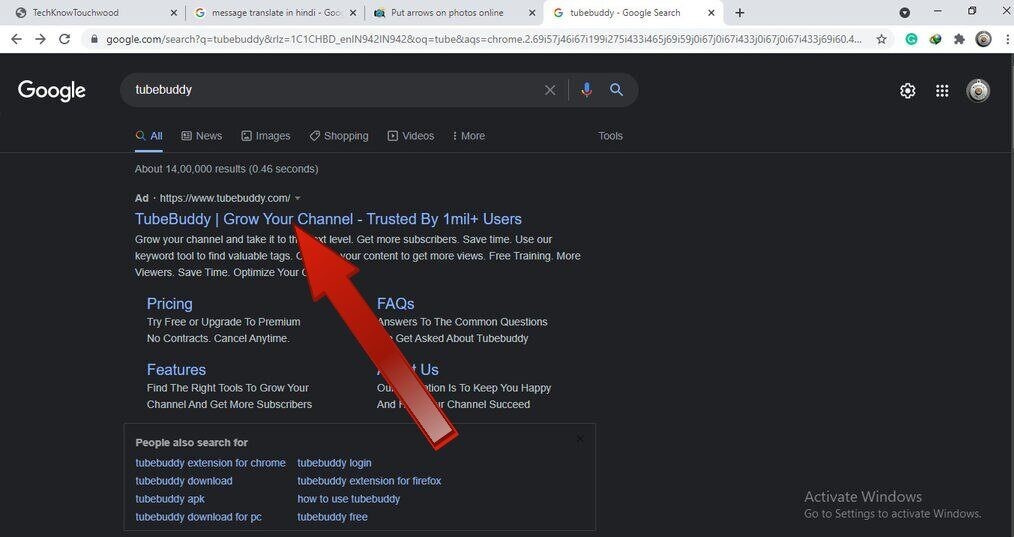
Task: Select the Images results tab
Action: 266,136
